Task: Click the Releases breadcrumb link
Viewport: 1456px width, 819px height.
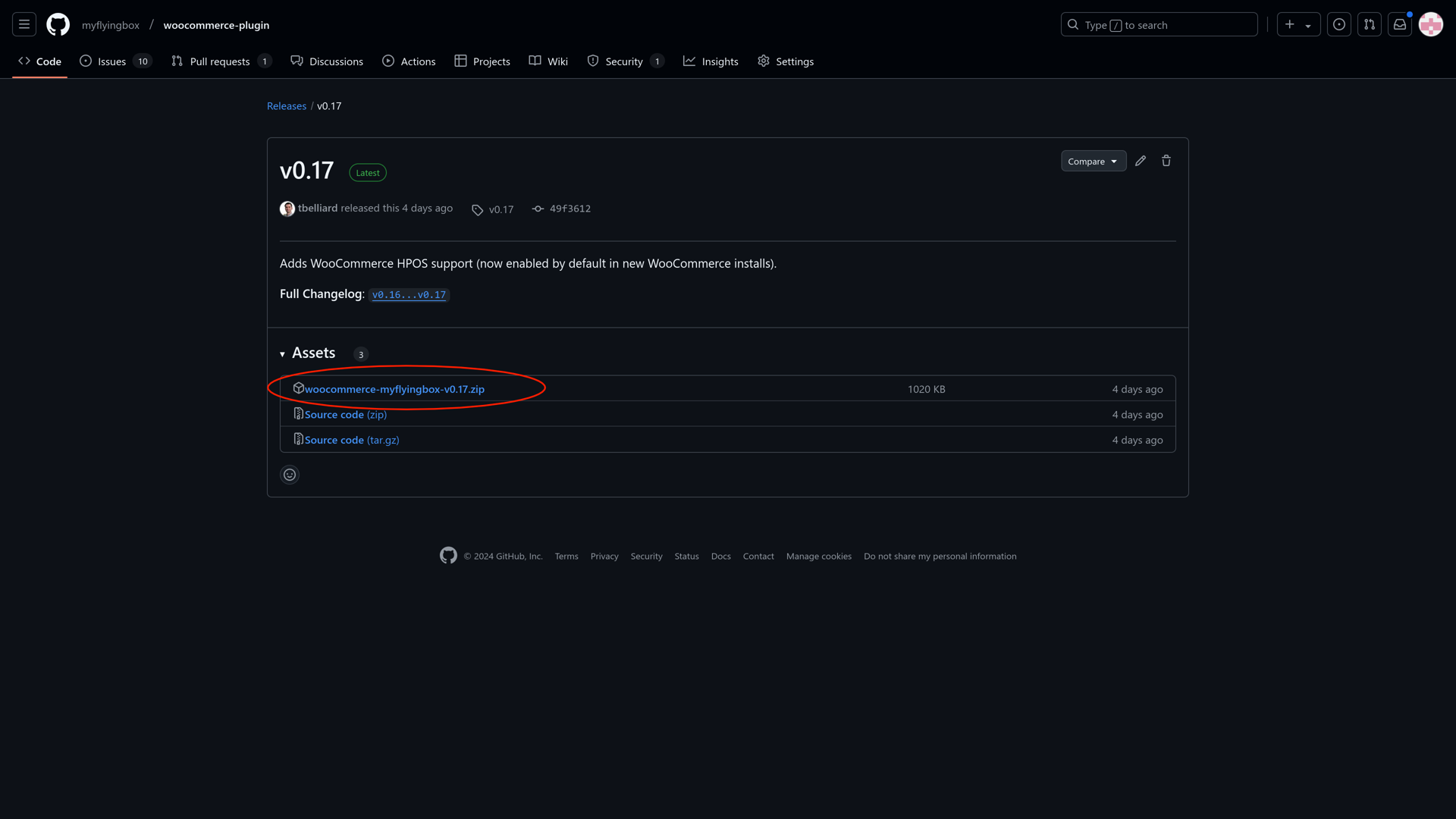Action: click(287, 106)
